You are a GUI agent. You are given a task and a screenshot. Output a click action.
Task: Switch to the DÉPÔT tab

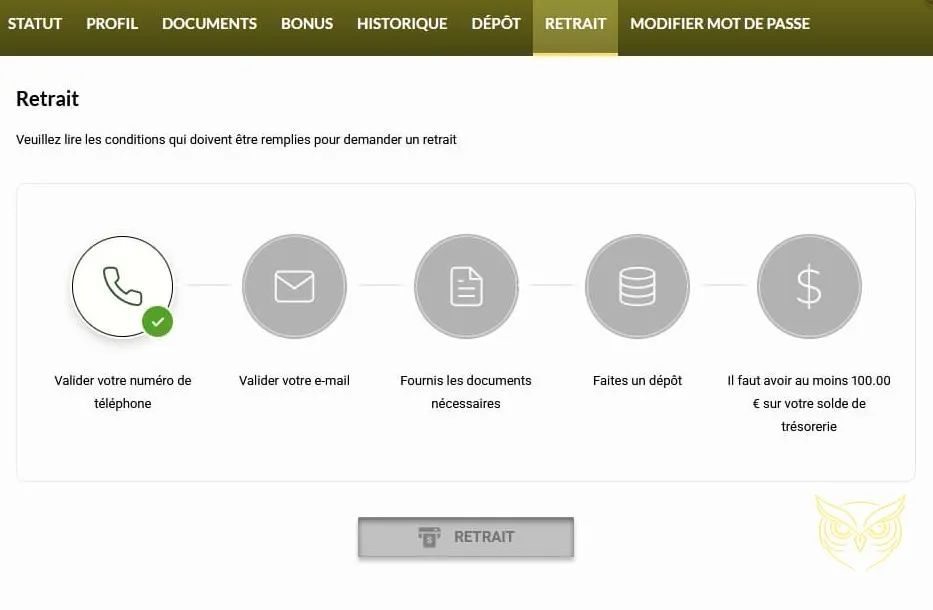click(x=495, y=23)
